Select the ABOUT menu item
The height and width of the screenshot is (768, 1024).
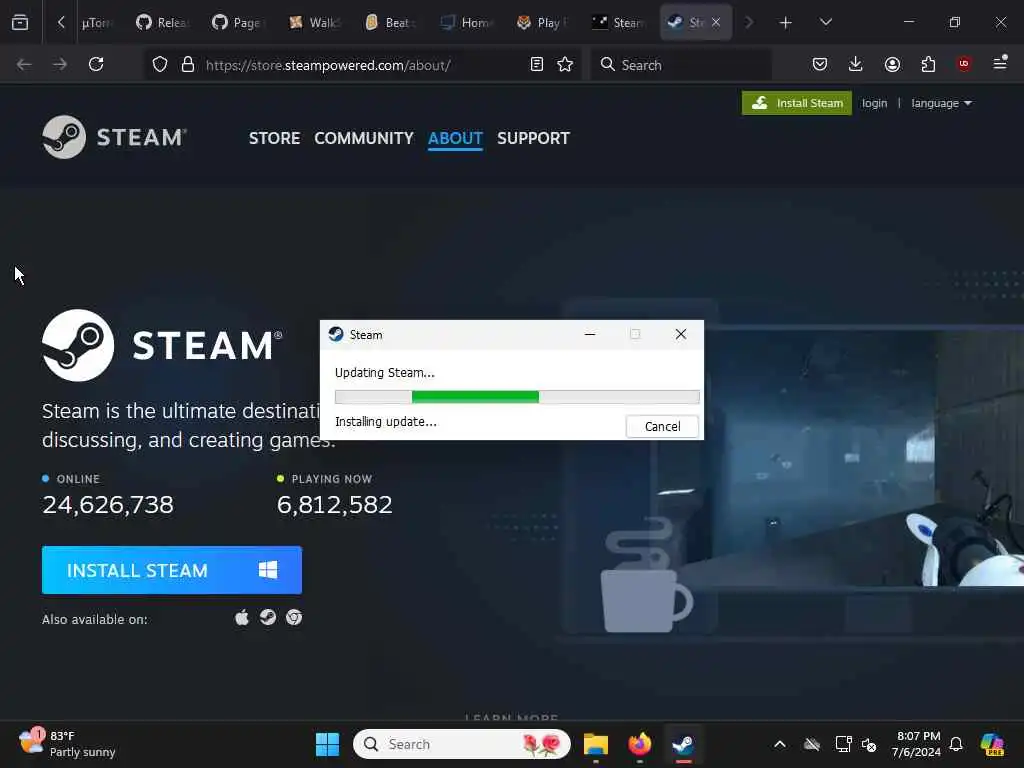(455, 138)
